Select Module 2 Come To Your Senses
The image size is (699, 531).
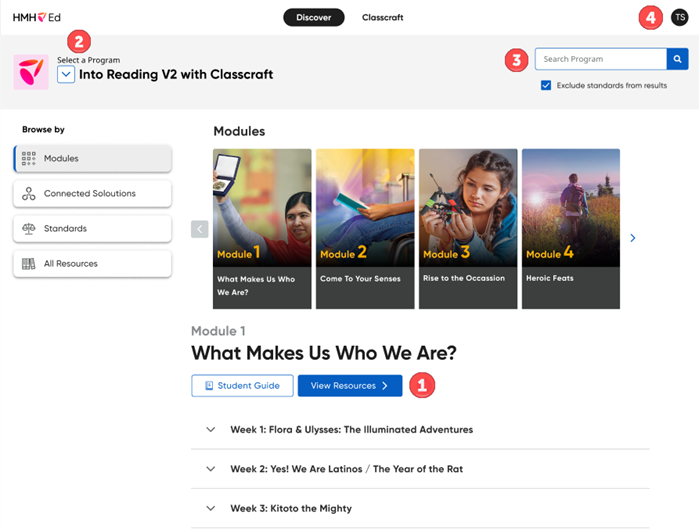click(365, 229)
